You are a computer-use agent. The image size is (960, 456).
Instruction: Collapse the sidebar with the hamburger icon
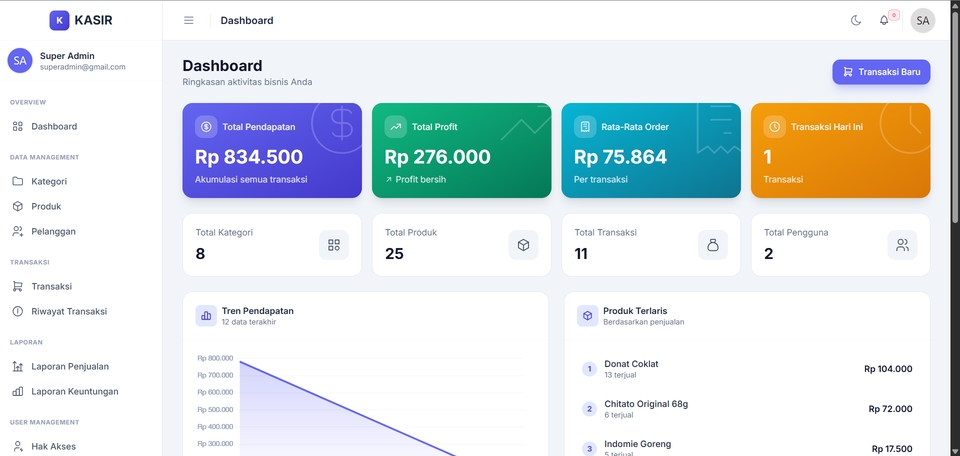pos(189,20)
